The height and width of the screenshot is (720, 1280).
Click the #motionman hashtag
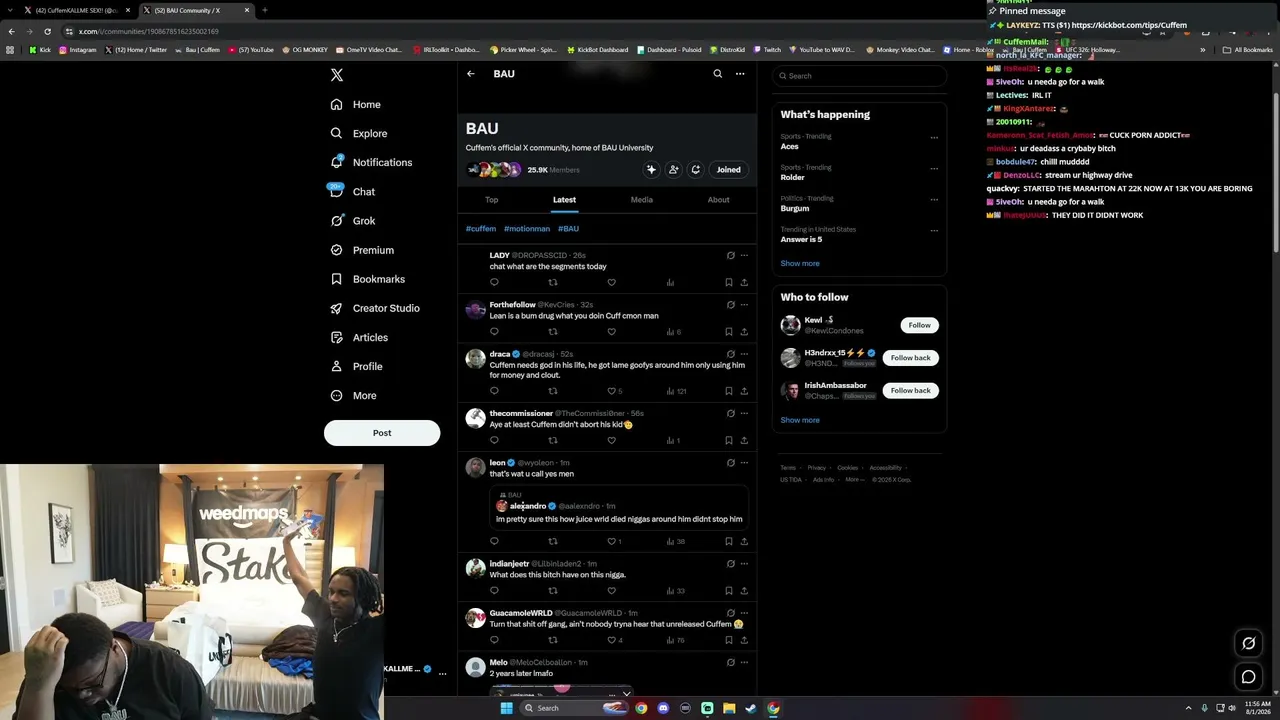[527, 229]
